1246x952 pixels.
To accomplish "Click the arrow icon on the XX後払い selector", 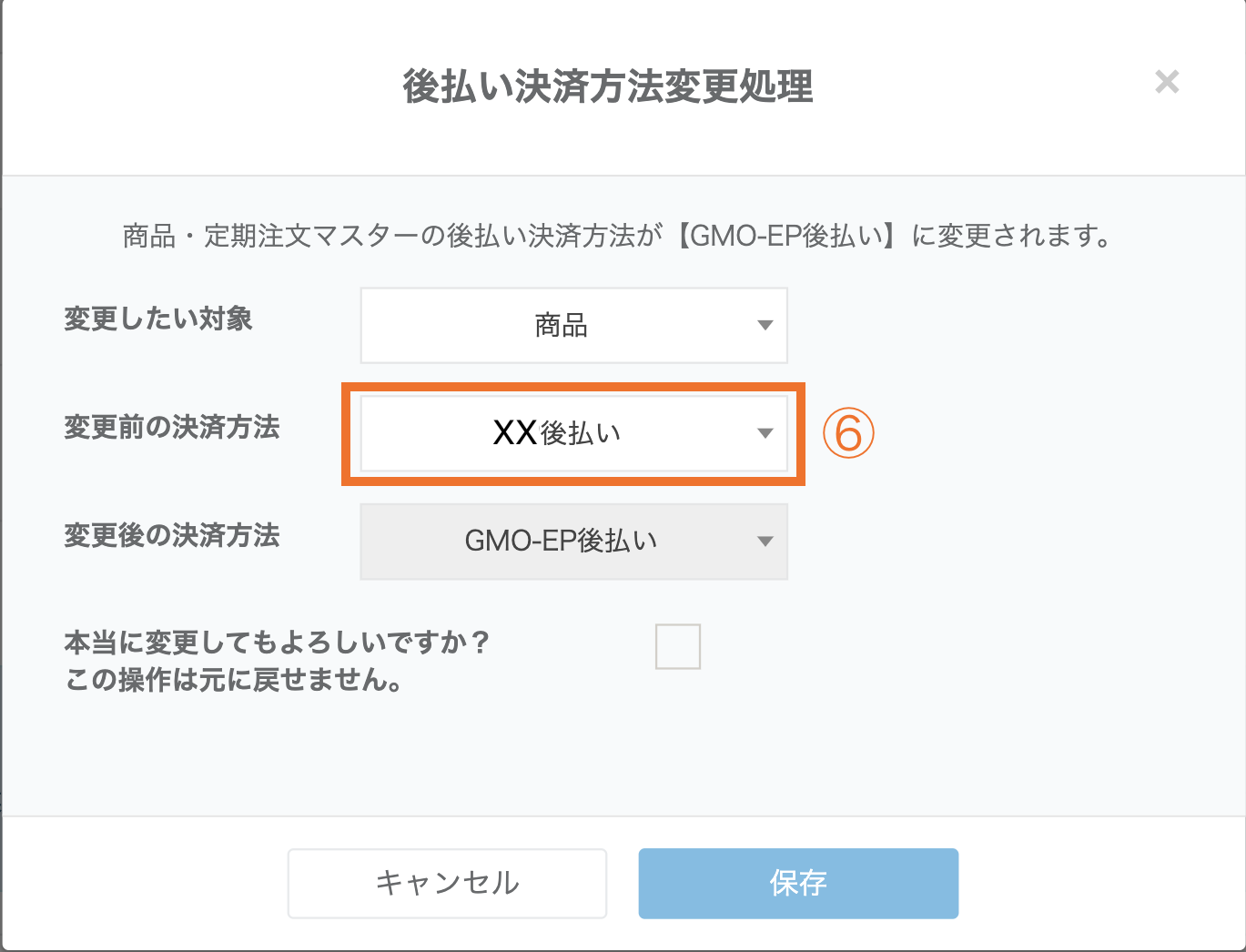I will [765, 433].
